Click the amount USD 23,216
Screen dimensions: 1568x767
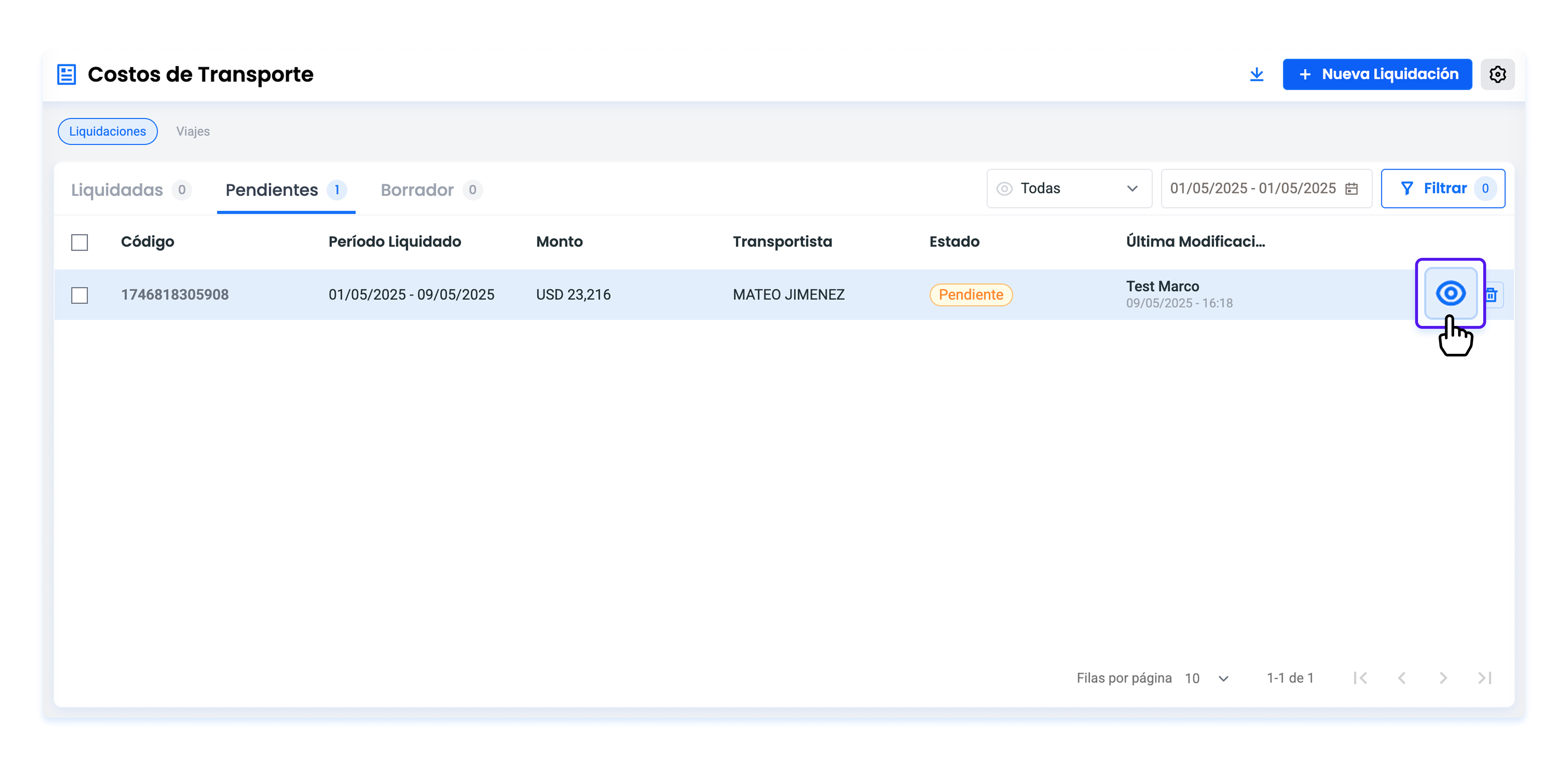pyautogui.click(x=573, y=294)
